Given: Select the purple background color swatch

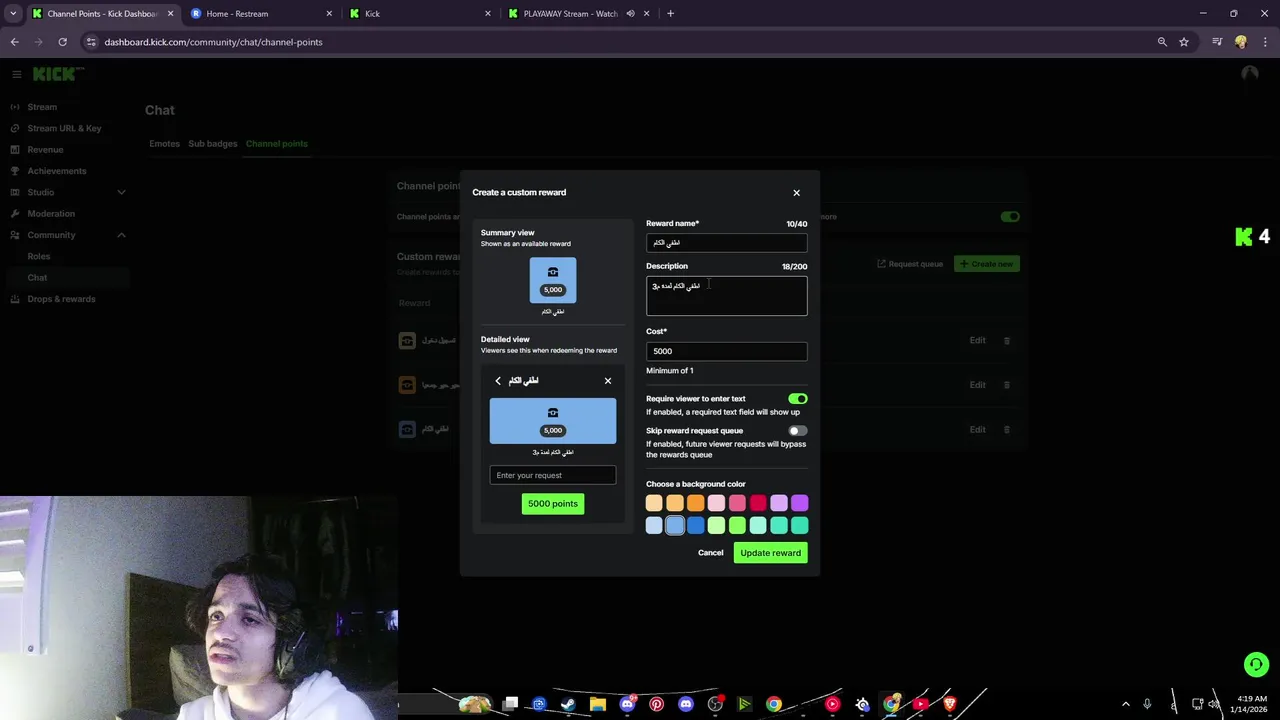Looking at the screenshot, I should pos(800,503).
